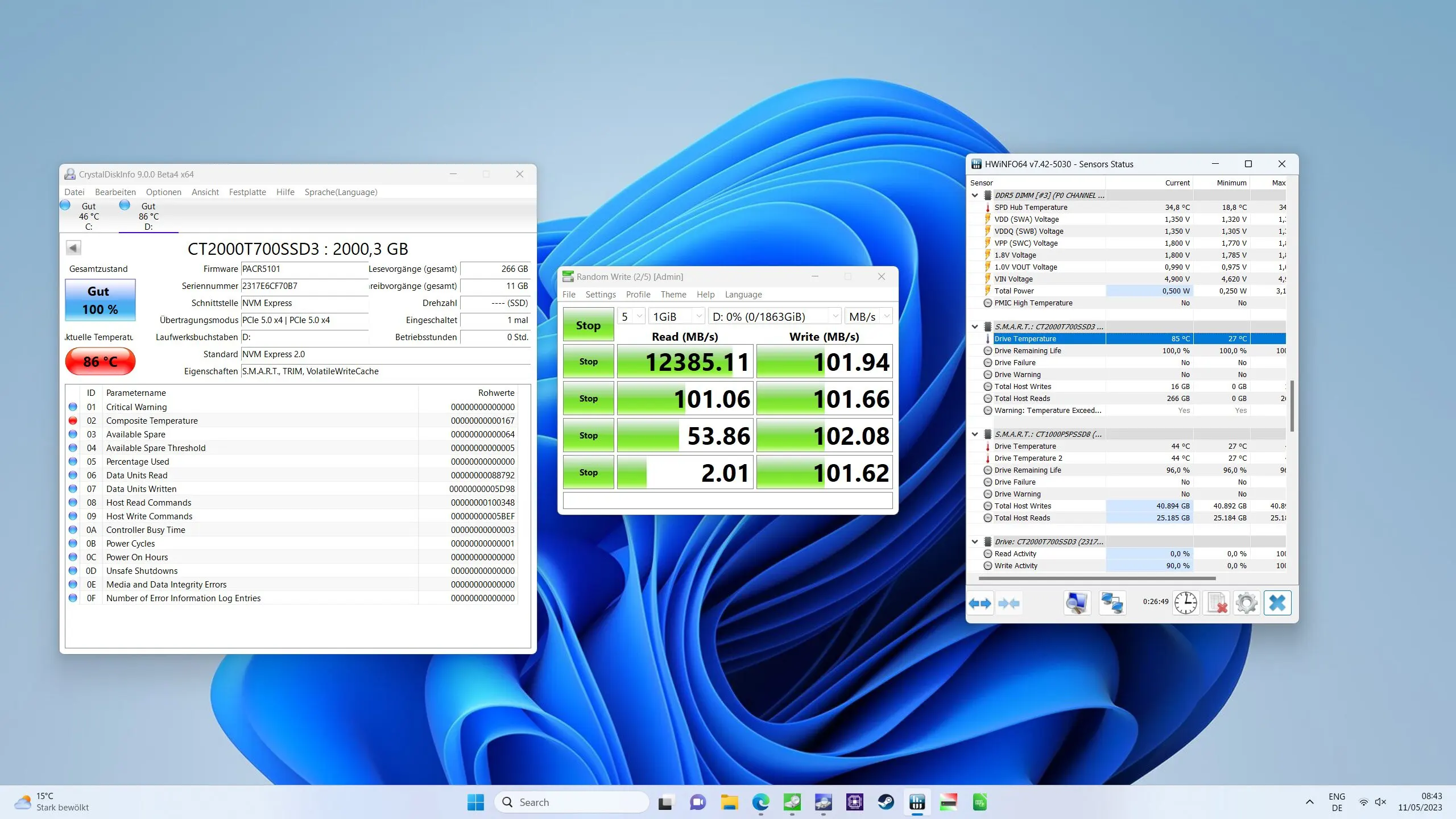
Task: Click the remote network monitors icon
Action: (1112, 603)
